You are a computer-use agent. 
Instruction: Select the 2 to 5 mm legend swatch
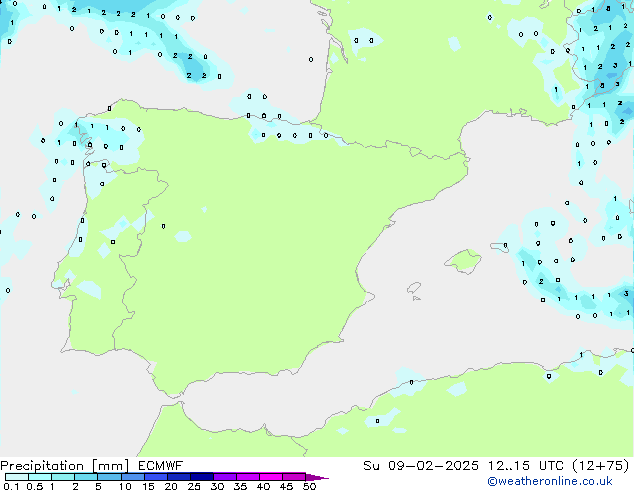[86, 477]
